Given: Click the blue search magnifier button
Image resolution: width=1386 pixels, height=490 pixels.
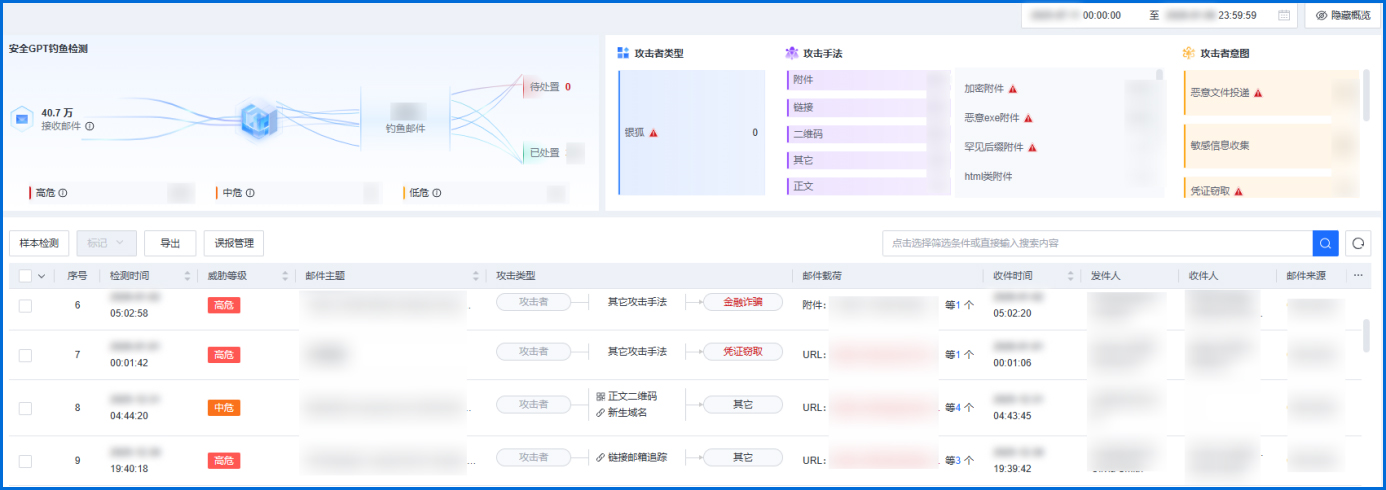Looking at the screenshot, I should pos(1325,243).
